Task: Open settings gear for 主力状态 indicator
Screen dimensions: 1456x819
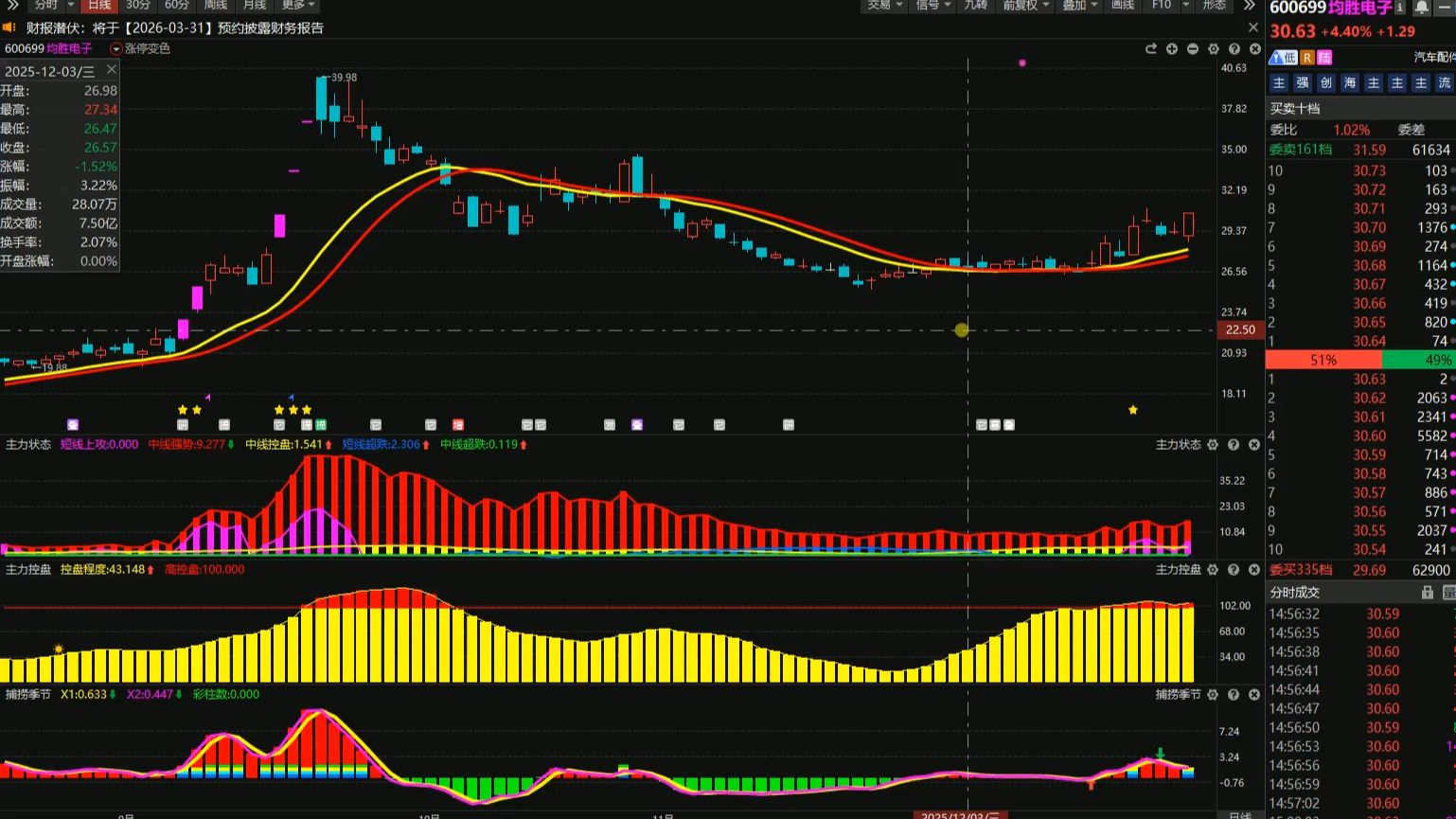Action: click(1213, 444)
